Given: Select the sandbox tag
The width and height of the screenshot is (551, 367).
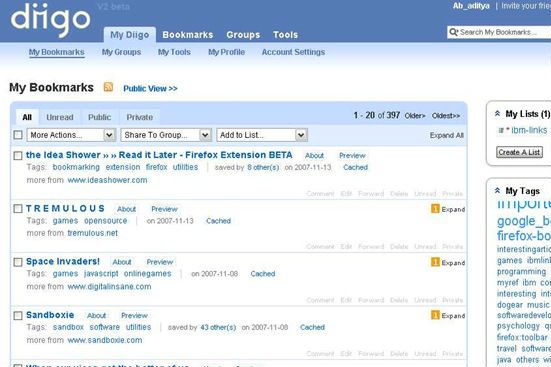Looking at the screenshot, I should click(x=68, y=327).
